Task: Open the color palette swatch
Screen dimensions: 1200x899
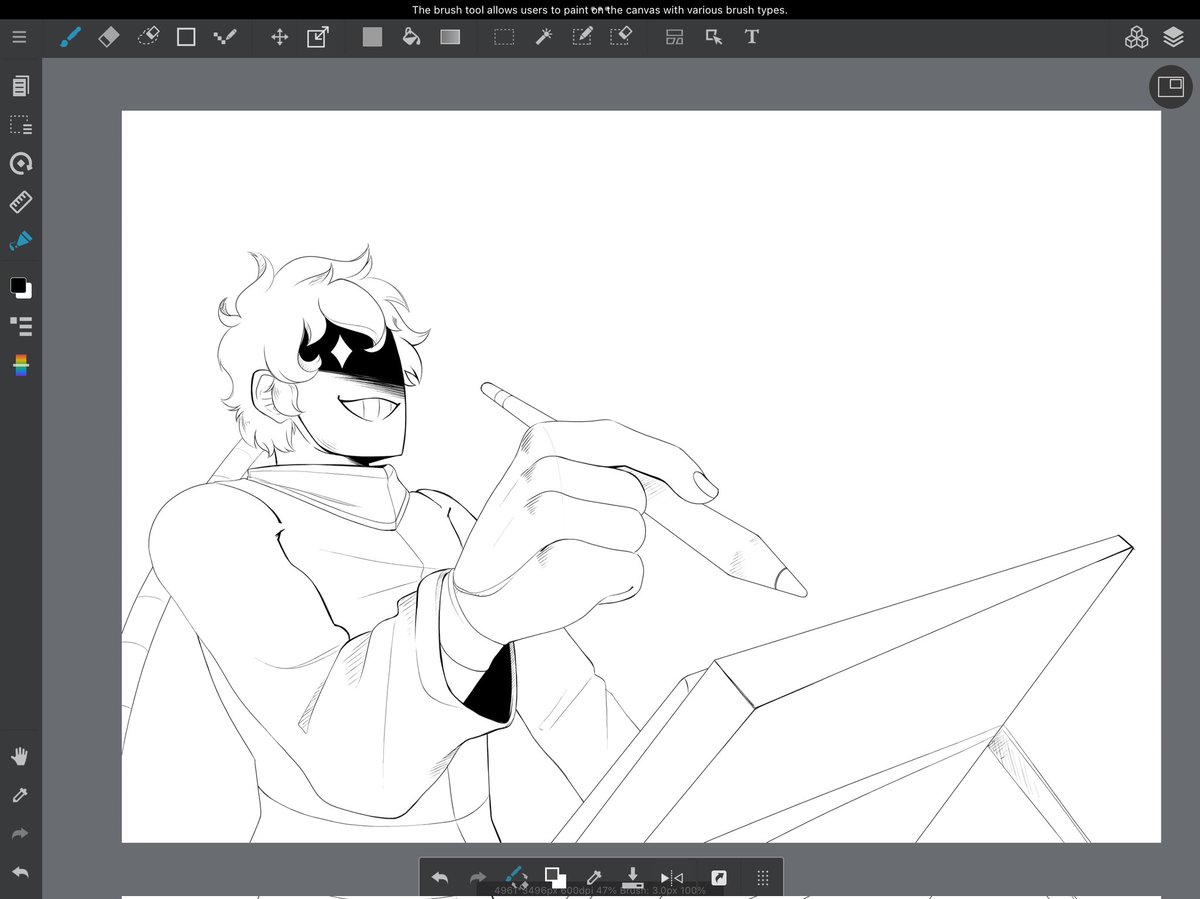Action: pos(20,366)
